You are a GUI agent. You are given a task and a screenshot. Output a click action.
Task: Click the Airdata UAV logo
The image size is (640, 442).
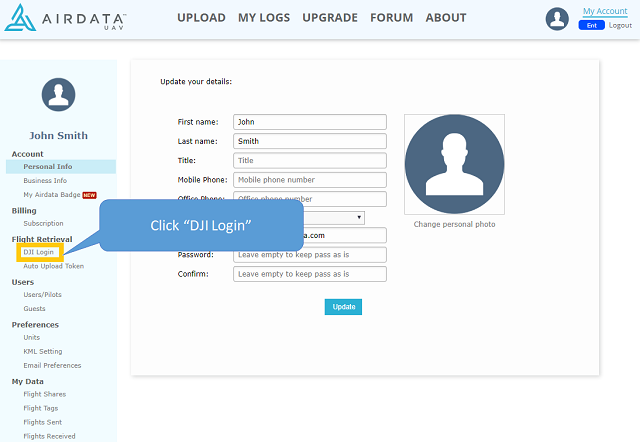click(65, 18)
